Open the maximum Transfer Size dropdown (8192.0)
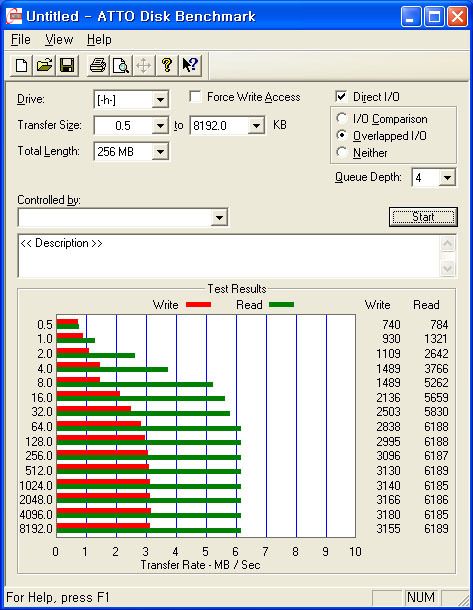Screen dimensions: 473x610 coord(256,126)
